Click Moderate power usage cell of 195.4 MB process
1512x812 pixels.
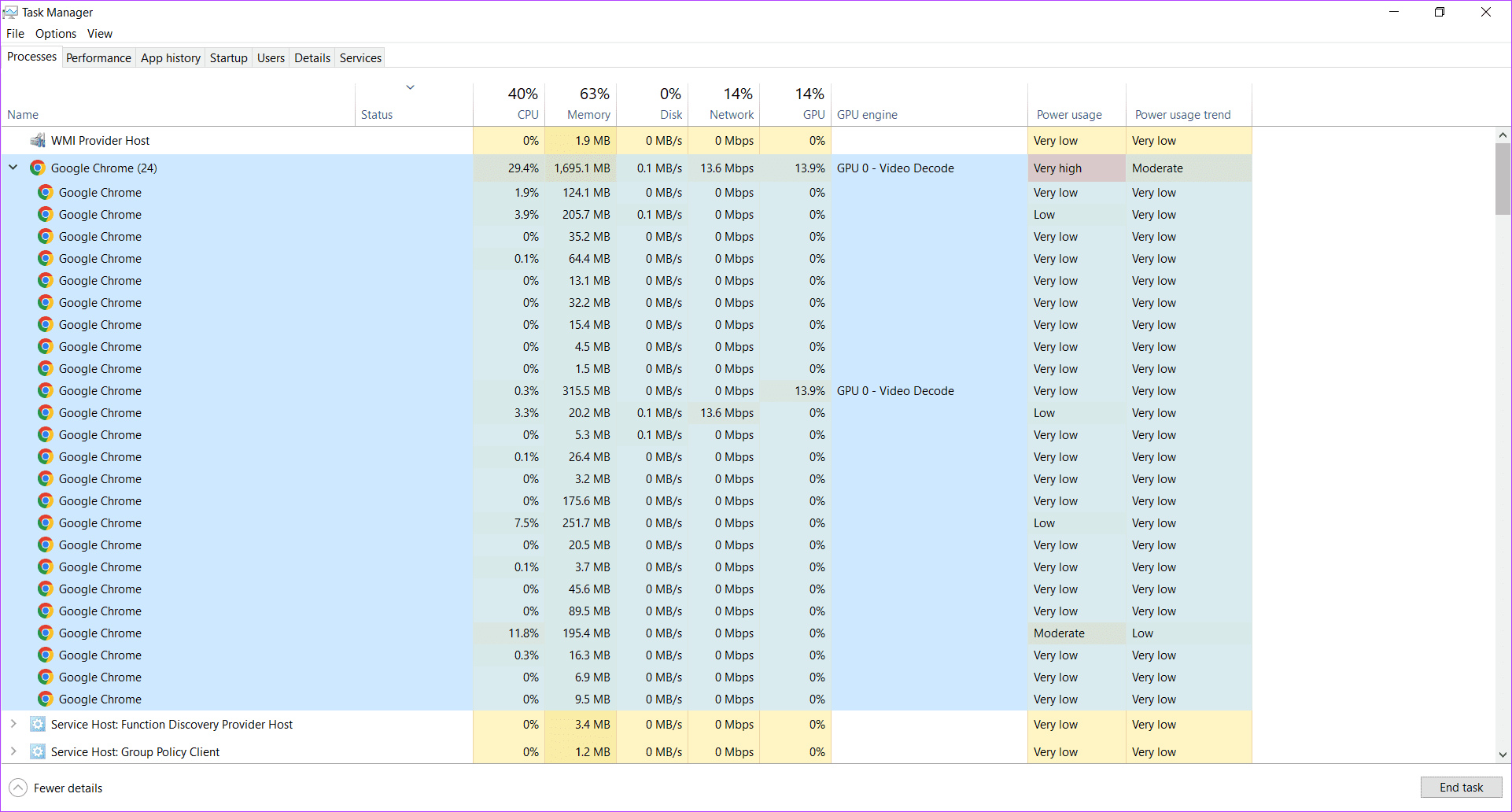(1077, 633)
